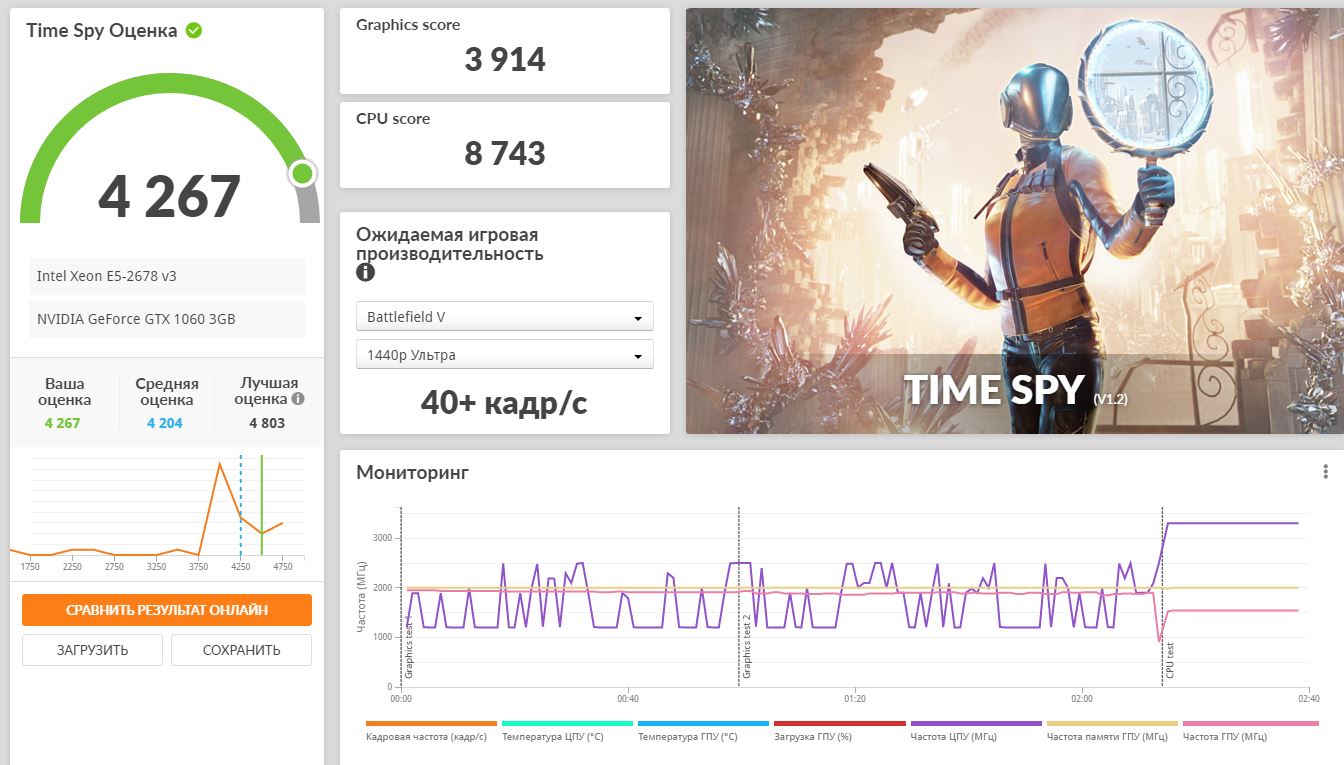Click info icon beside Лучшая оценка
Image resolution: width=1344 pixels, height=765 pixels.
pos(298,398)
